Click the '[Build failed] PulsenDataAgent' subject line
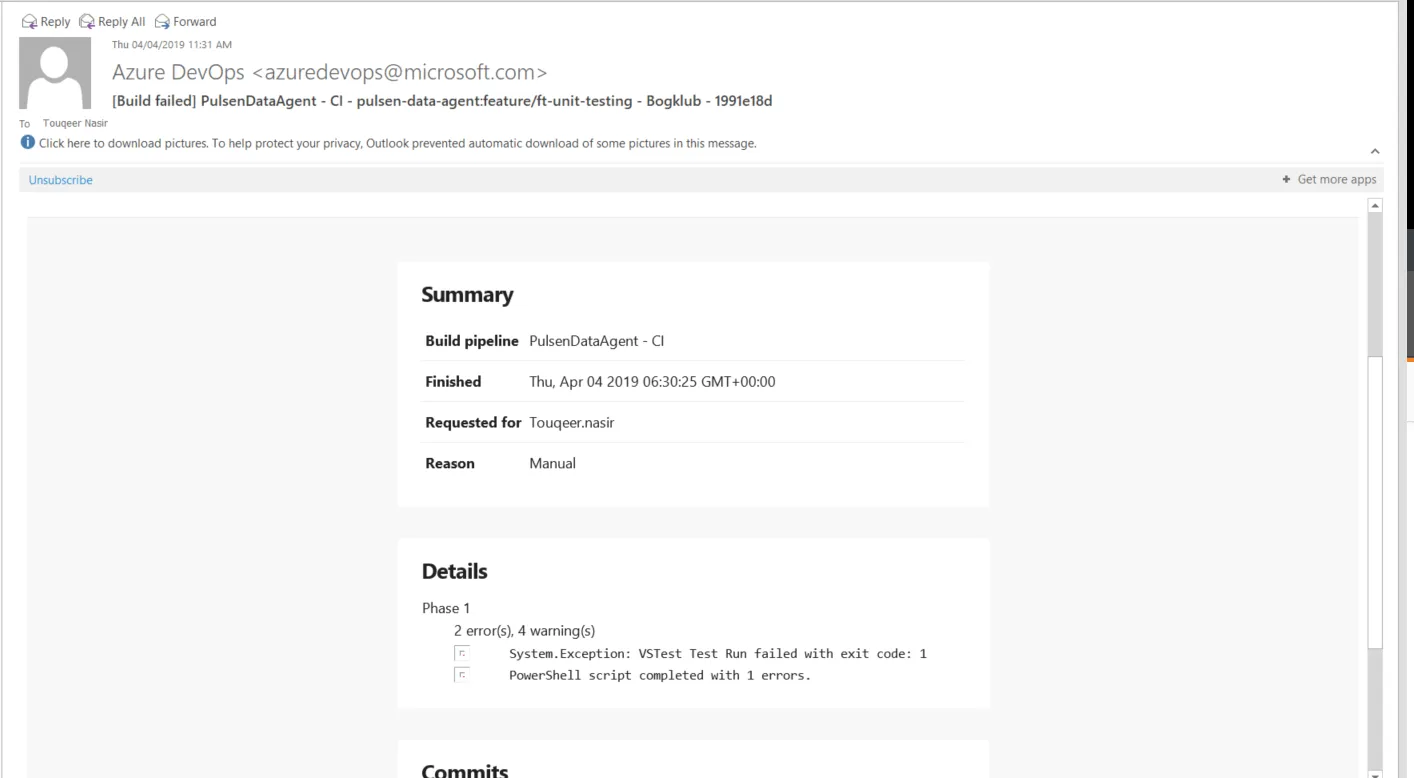Image resolution: width=1414 pixels, height=778 pixels. (442, 101)
